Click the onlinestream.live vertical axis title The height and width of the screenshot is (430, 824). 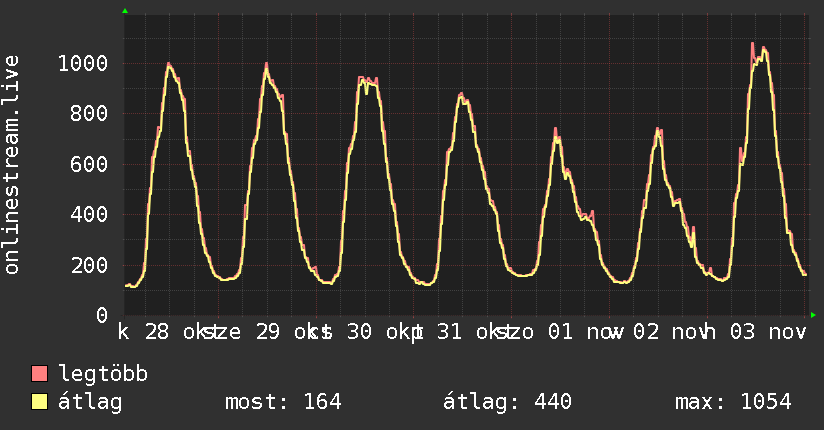tap(12, 165)
